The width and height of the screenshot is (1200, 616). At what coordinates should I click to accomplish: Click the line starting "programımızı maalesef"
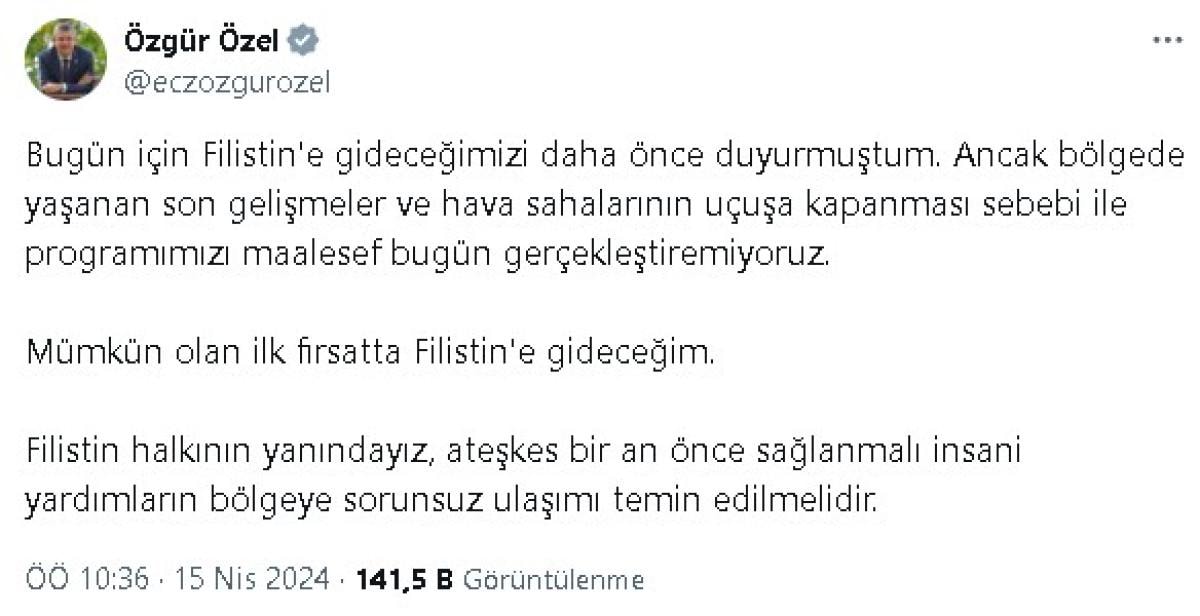[x=428, y=254]
